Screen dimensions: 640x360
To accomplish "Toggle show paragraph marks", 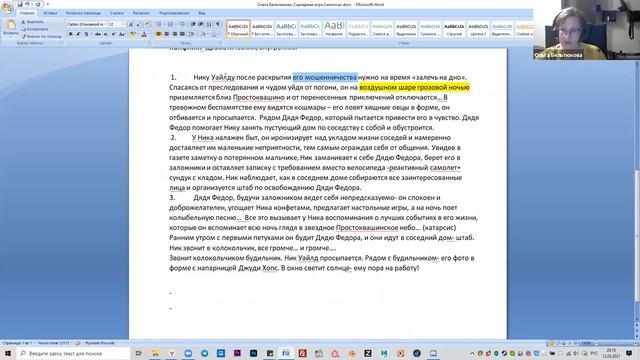I will pyautogui.click(x=218, y=24).
